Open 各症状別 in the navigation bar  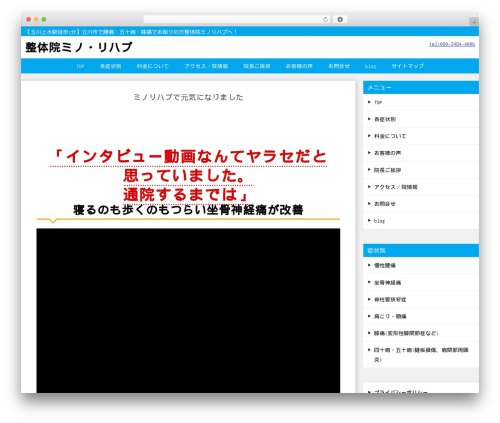coord(110,66)
